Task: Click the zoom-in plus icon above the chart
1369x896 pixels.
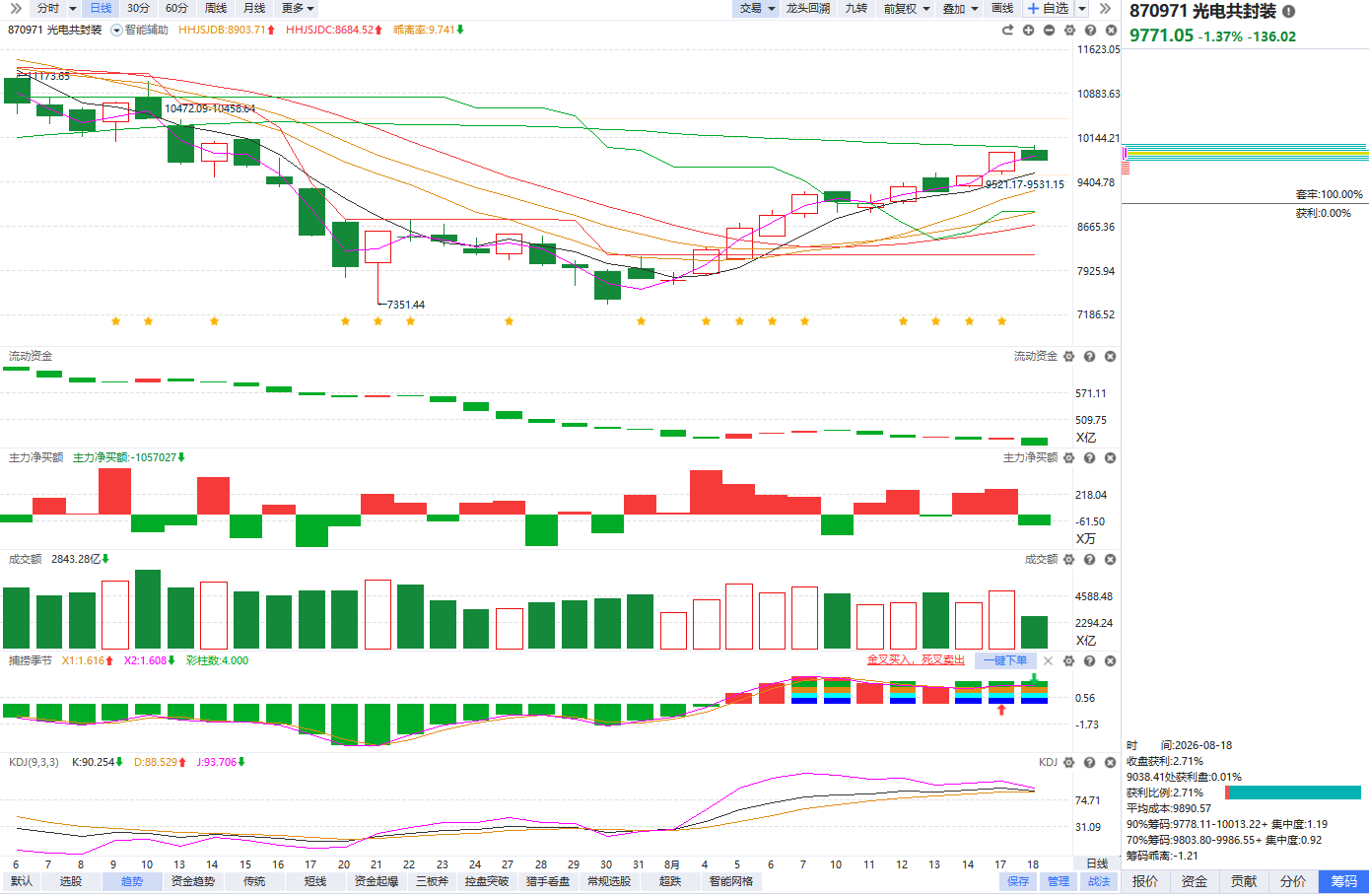Action: 1028,30
